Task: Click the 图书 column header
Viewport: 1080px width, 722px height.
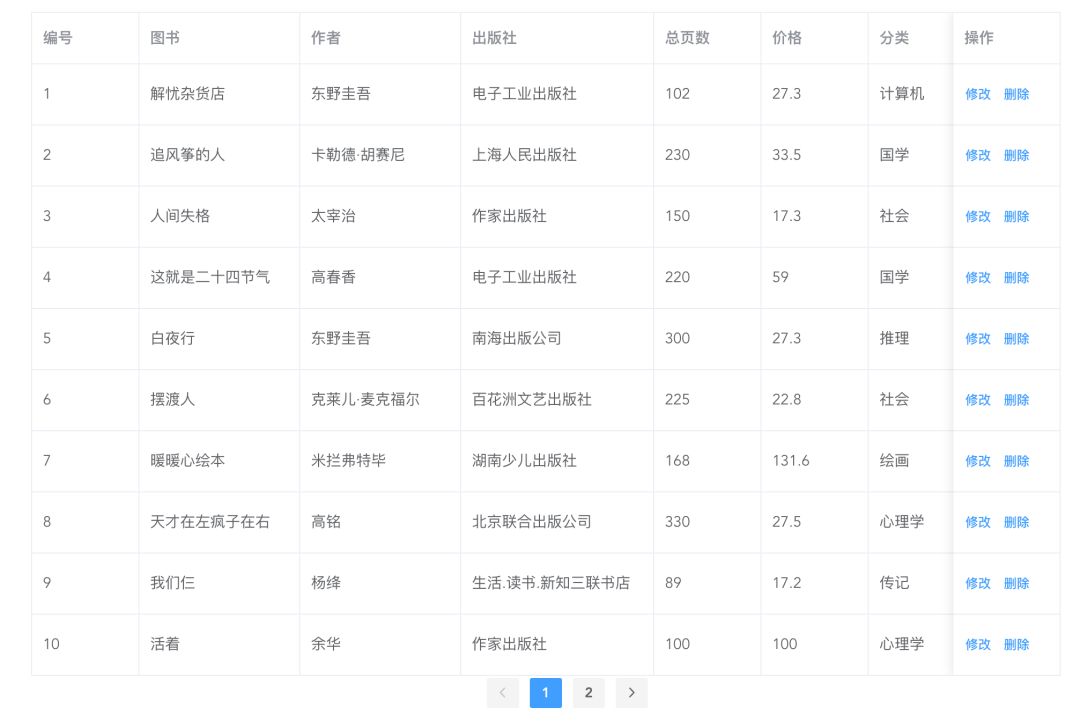Action: tap(165, 38)
